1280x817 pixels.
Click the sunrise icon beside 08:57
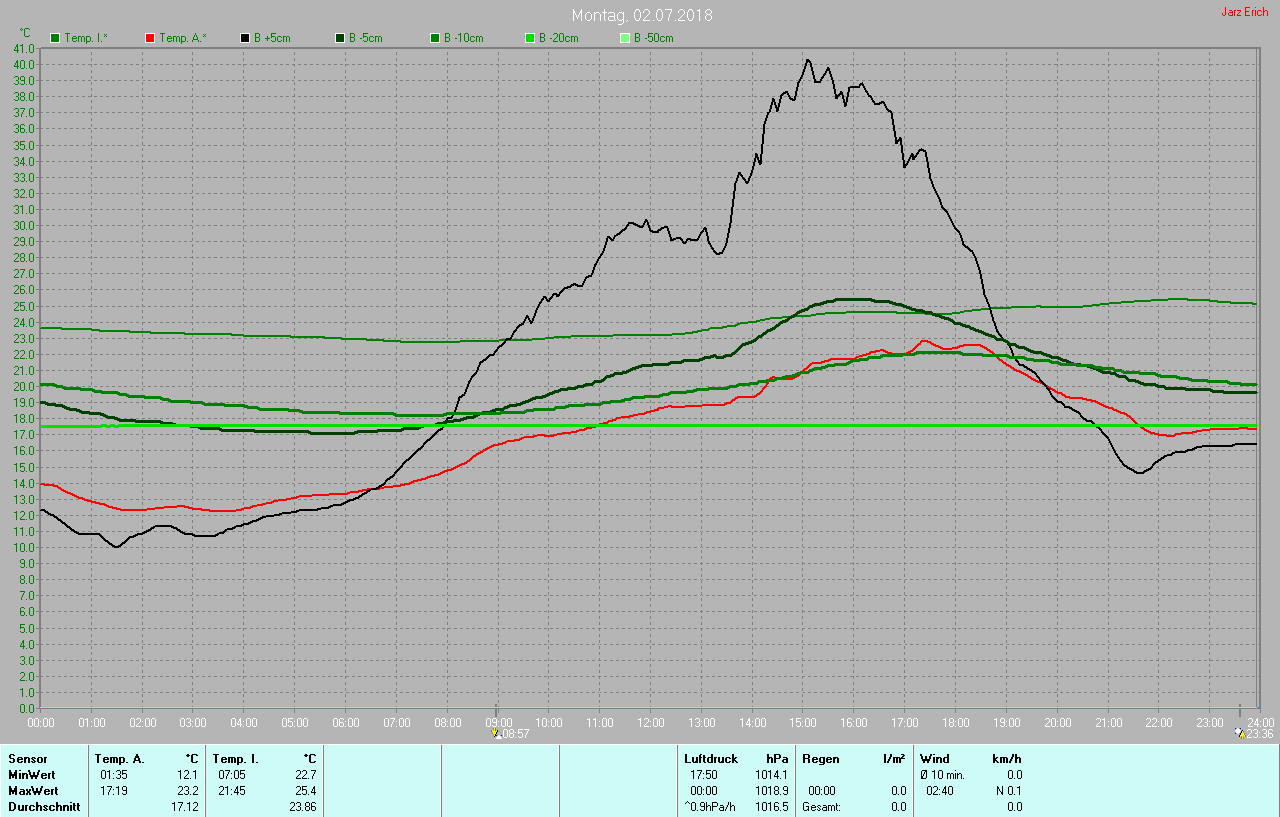pyautogui.click(x=494, y=734)
